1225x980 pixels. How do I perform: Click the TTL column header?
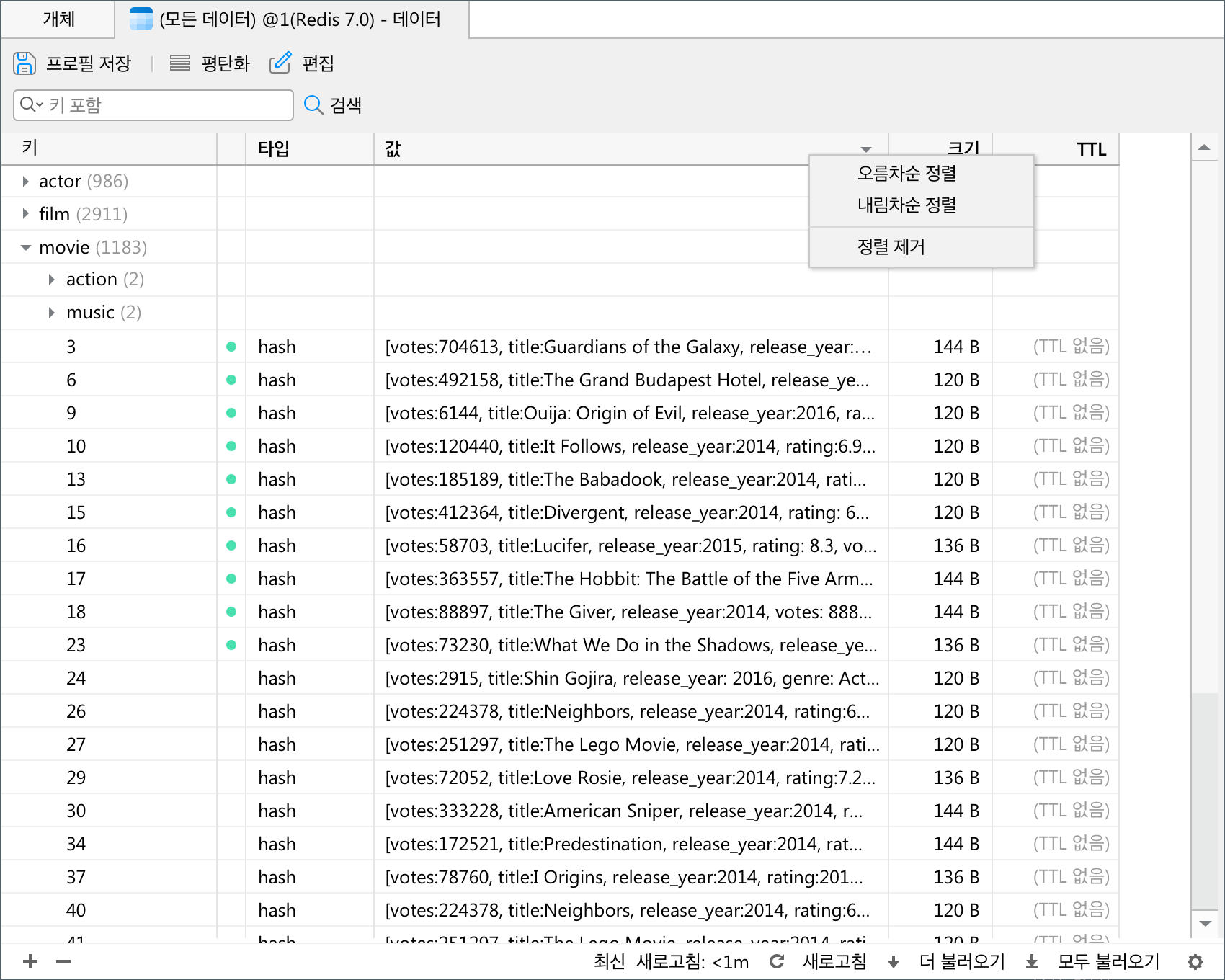point(1056,148)
